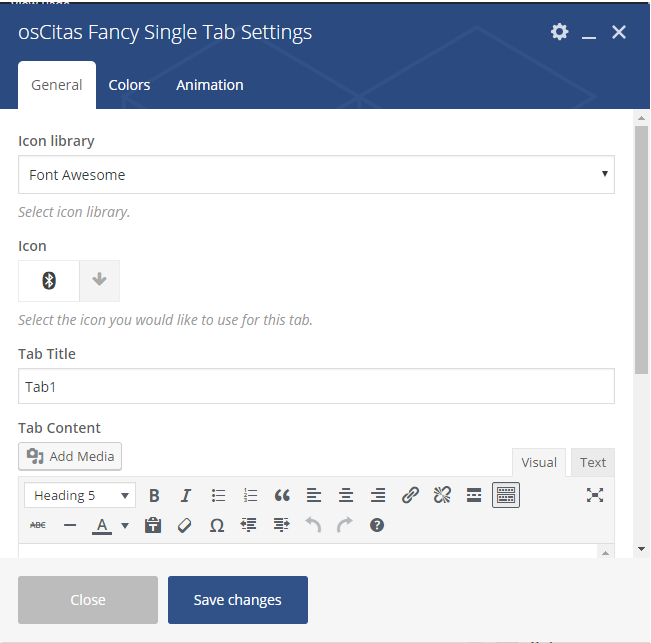This screenshot has width=651, height=643.
Task: Click the remove link icon
Action: 442,495
